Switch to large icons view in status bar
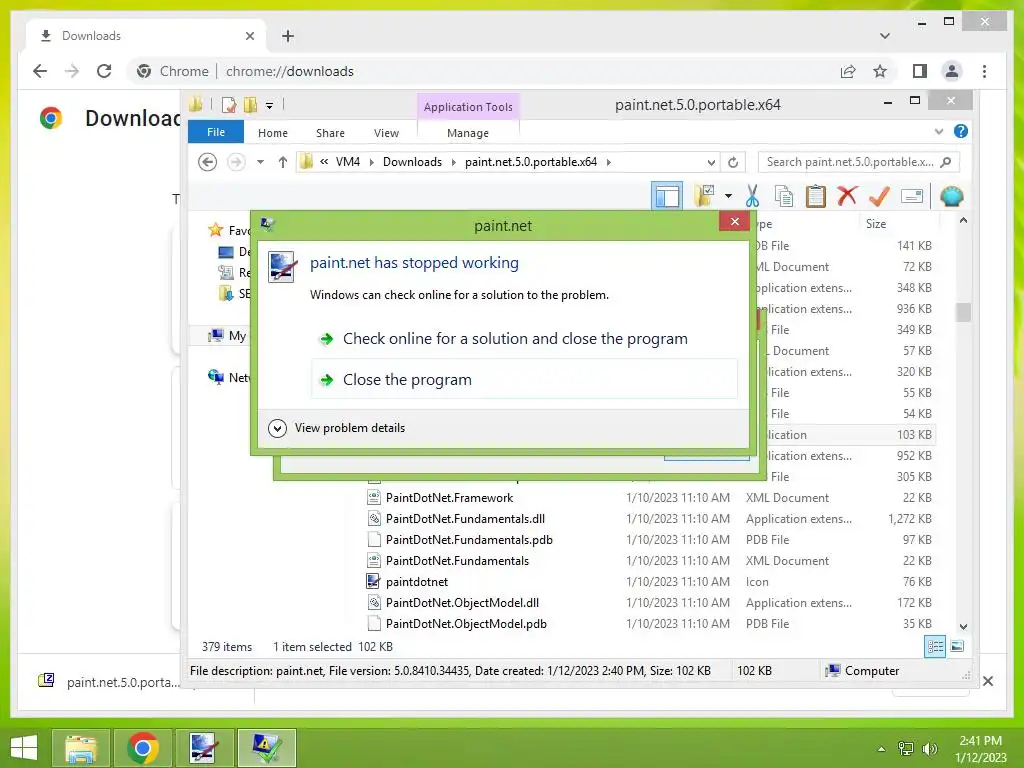This screenshot has height=768, width=1024. (x=957, y=647)
